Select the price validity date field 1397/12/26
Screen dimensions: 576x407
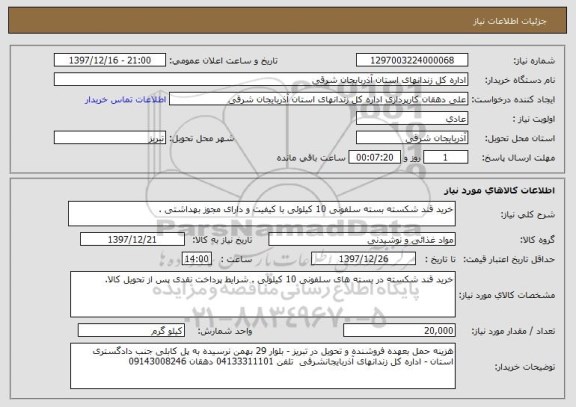point(363,259)
